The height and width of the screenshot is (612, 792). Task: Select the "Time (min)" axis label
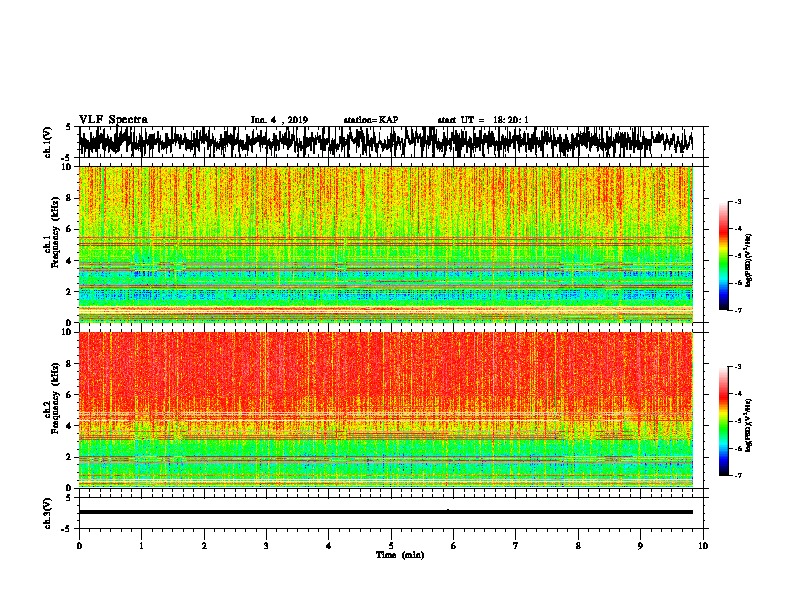click(400, 555)
